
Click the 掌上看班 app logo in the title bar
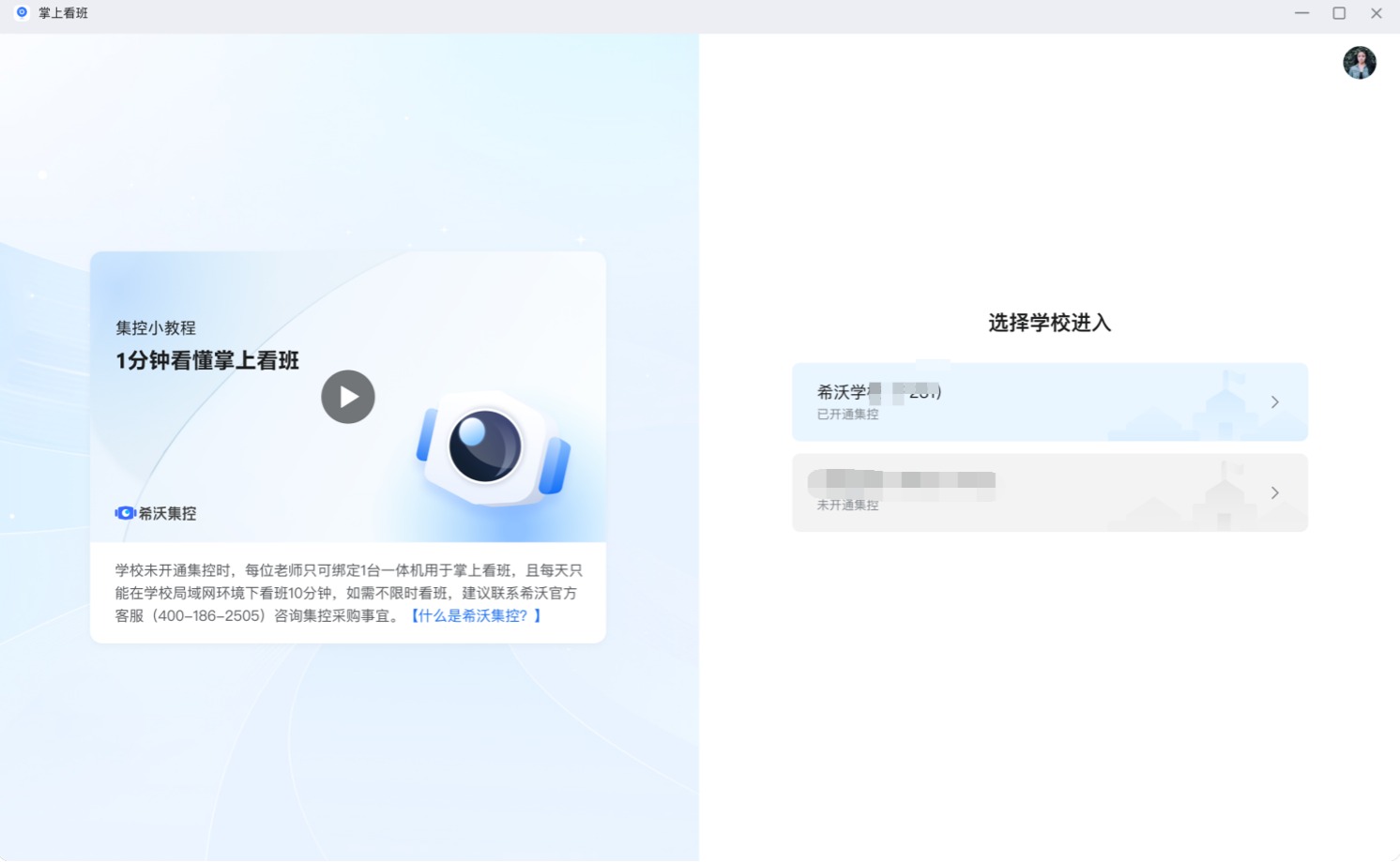click(22, 12)
